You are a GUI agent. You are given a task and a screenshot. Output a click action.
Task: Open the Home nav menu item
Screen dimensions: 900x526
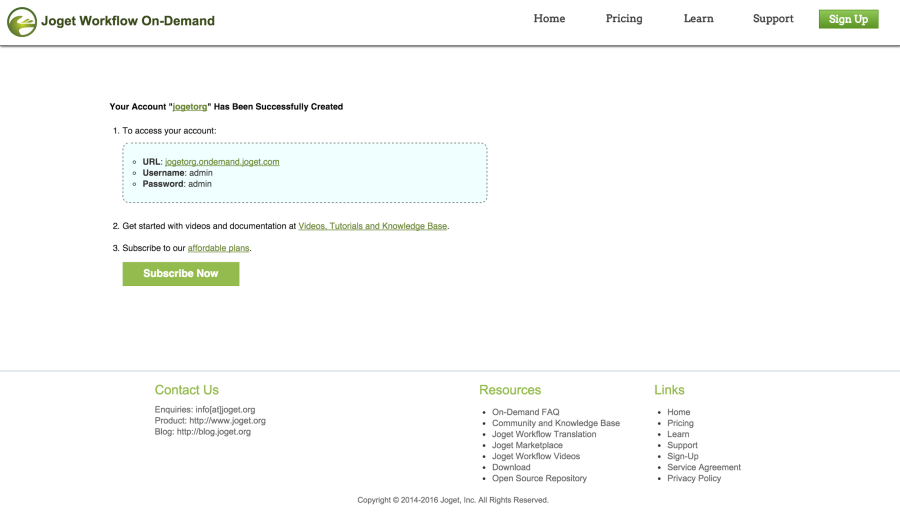pos(549,19)
